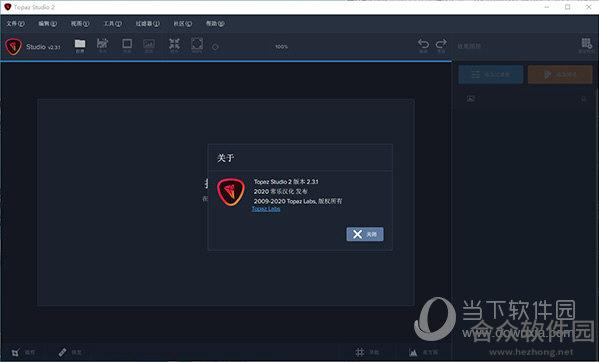The width and height of the screenshot is (599, 362).
Task: Click the 关于 dialog title
Action: point(225,158)
